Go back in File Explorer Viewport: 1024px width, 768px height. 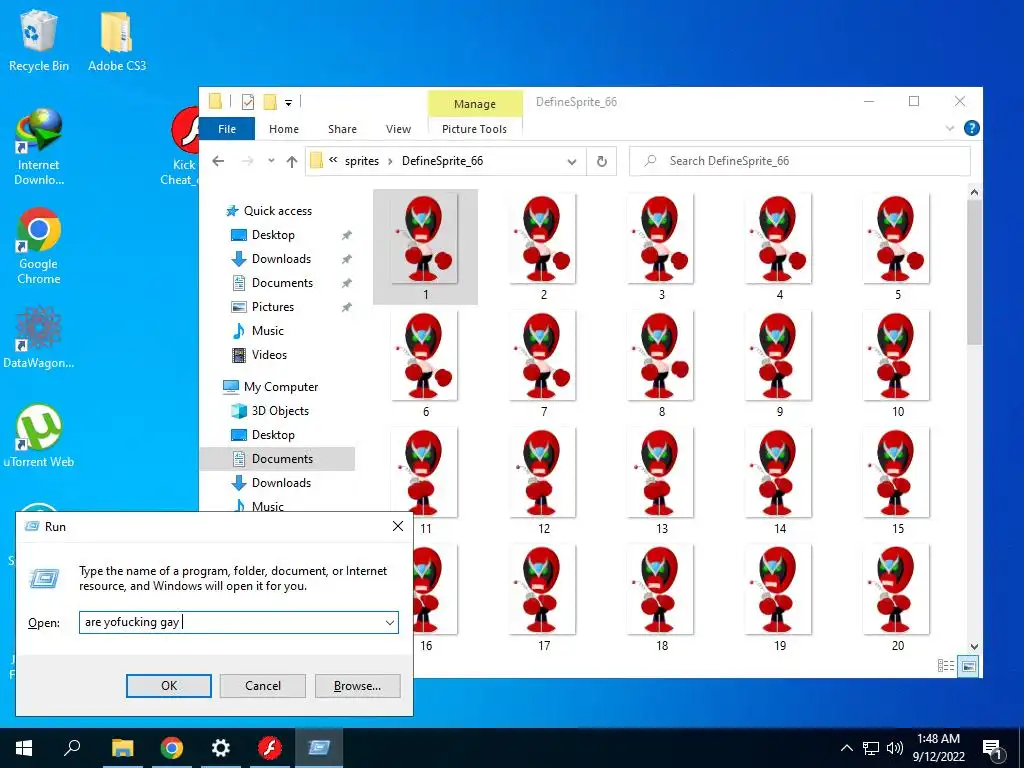tap(218, 161)
